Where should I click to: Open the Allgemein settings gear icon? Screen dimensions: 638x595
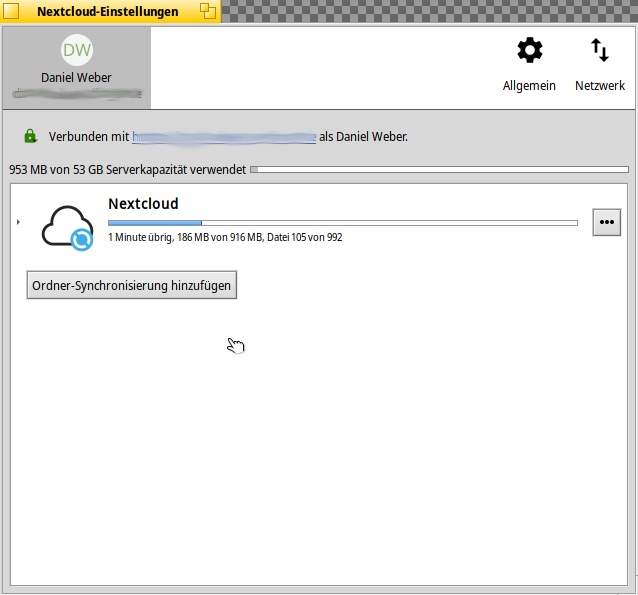click(529, 51)
